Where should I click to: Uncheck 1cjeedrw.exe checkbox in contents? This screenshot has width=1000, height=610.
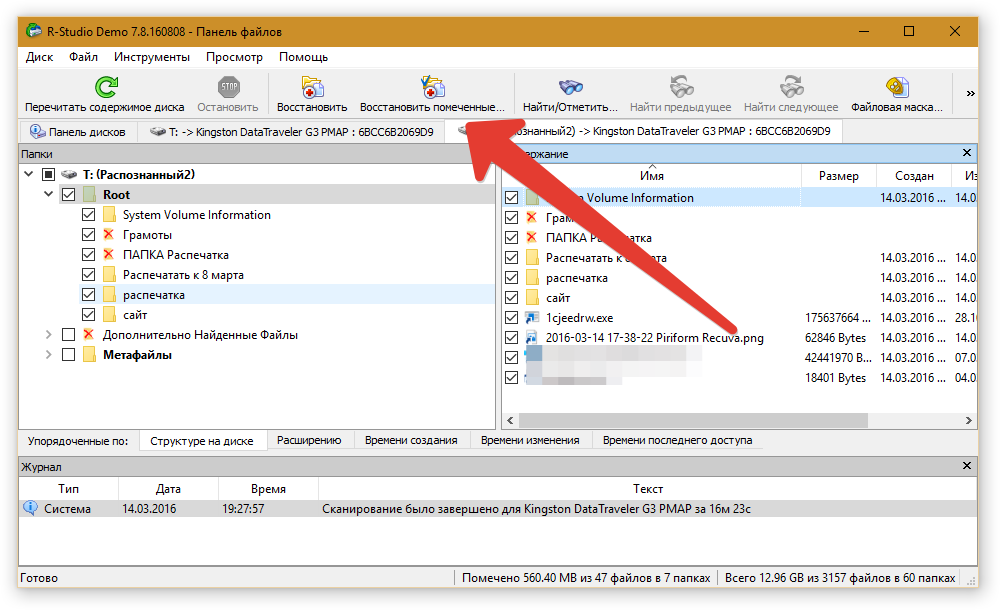511,317
